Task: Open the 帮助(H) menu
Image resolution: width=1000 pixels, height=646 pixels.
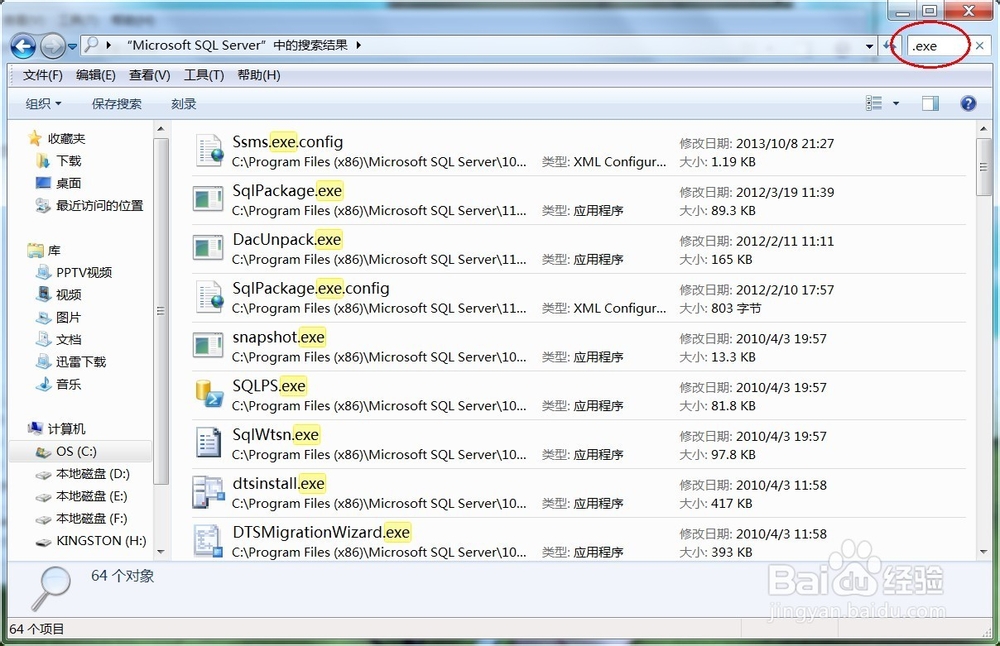Action: 259,75
